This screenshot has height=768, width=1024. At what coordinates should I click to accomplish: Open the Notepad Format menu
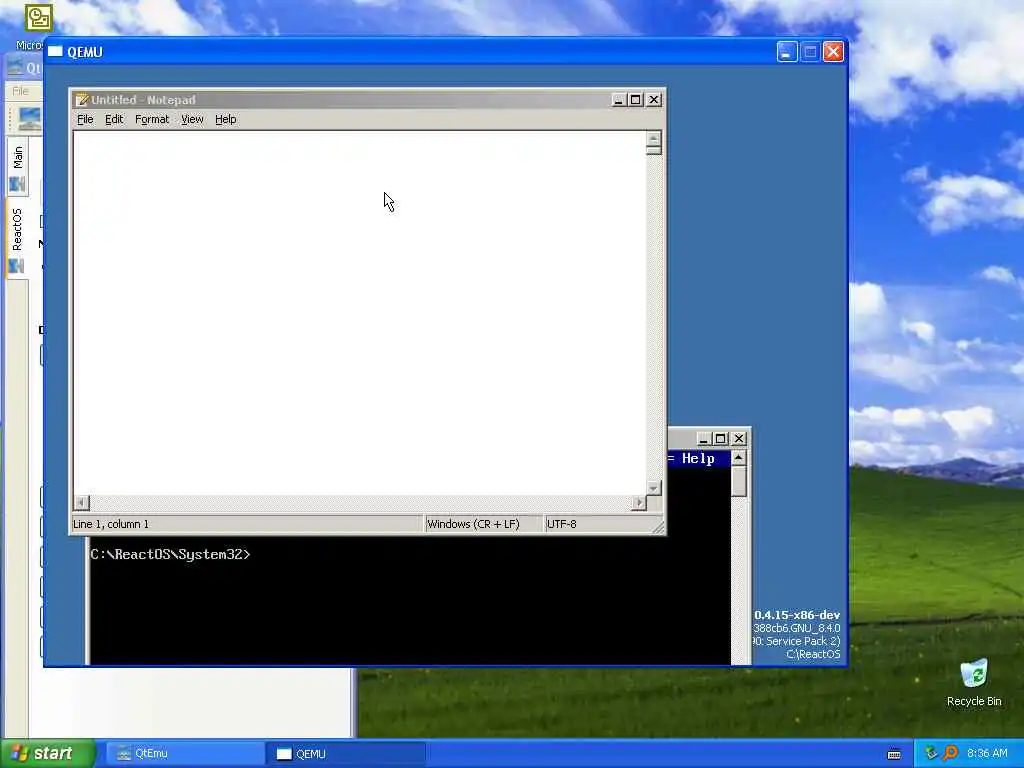coord(152,120)
